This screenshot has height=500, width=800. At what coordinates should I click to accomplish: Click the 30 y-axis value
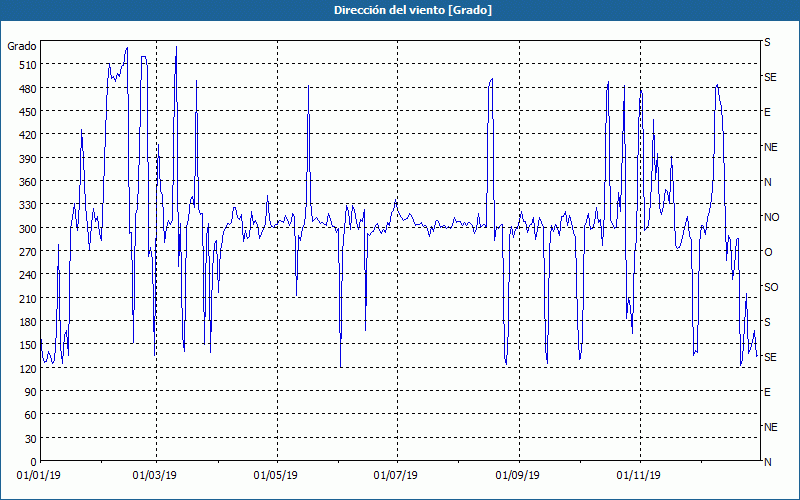click(x=31, y=439)
